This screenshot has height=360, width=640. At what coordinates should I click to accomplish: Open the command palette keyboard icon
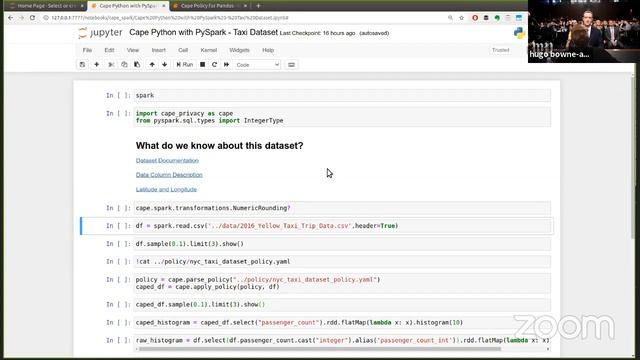point(291,64)
